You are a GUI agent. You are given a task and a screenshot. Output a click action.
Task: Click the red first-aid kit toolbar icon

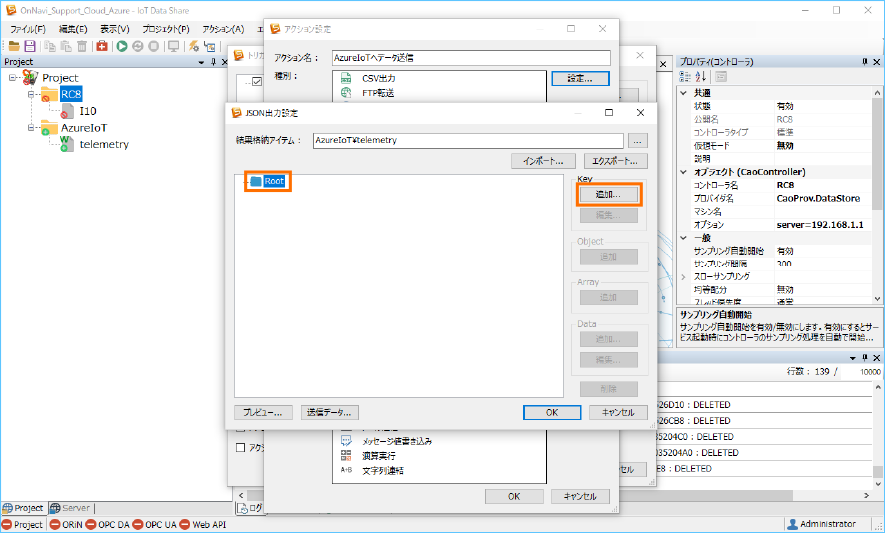(102, 46)
